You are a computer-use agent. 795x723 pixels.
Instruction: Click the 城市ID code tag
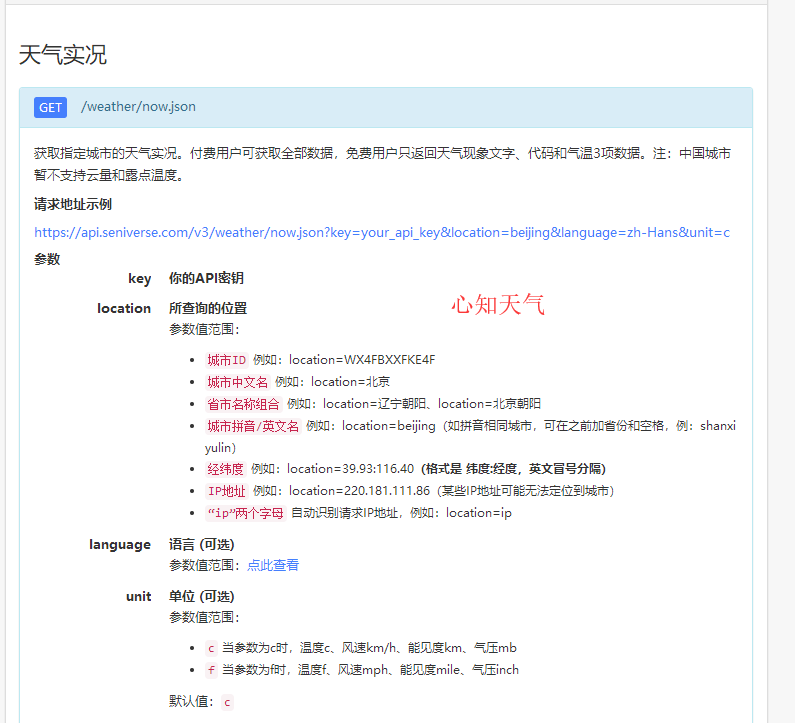coord(227,360)
